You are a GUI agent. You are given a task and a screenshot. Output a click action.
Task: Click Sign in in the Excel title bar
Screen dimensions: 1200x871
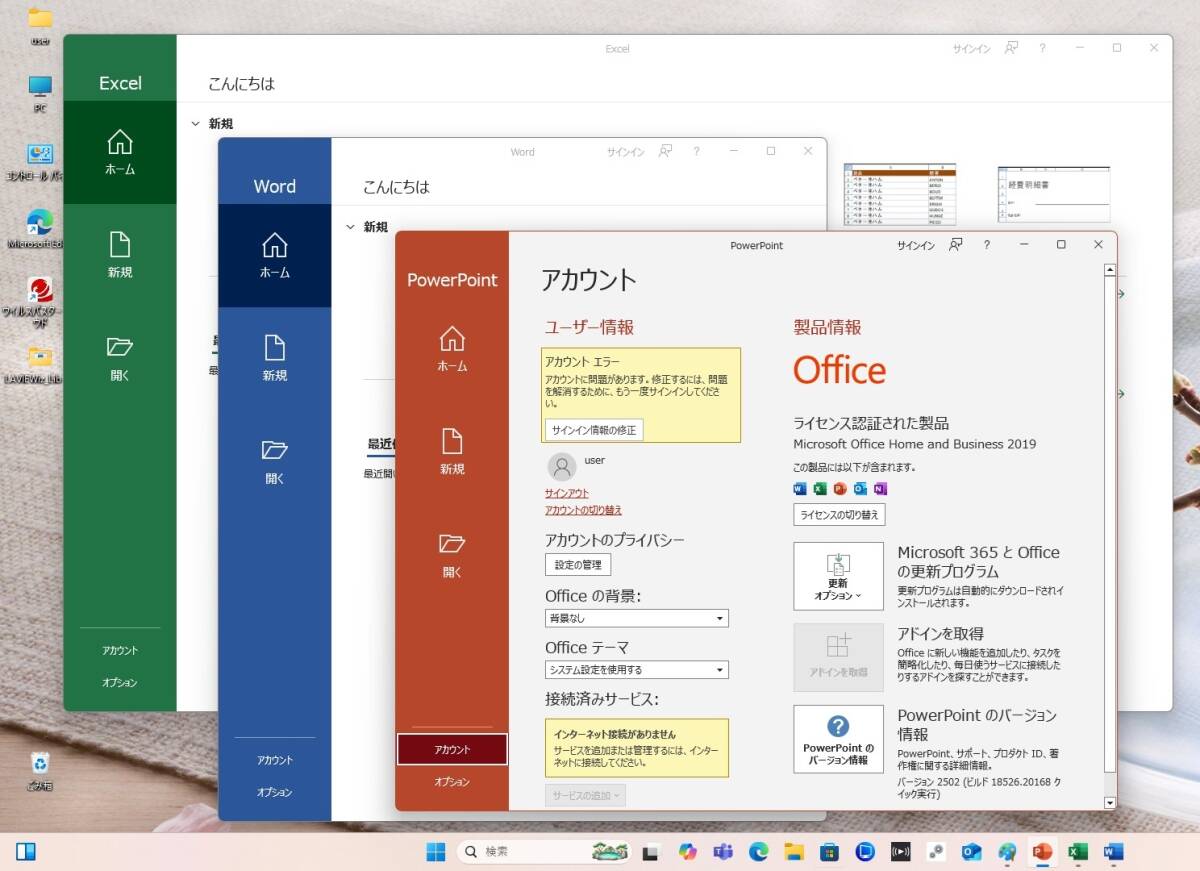[972, 48]
